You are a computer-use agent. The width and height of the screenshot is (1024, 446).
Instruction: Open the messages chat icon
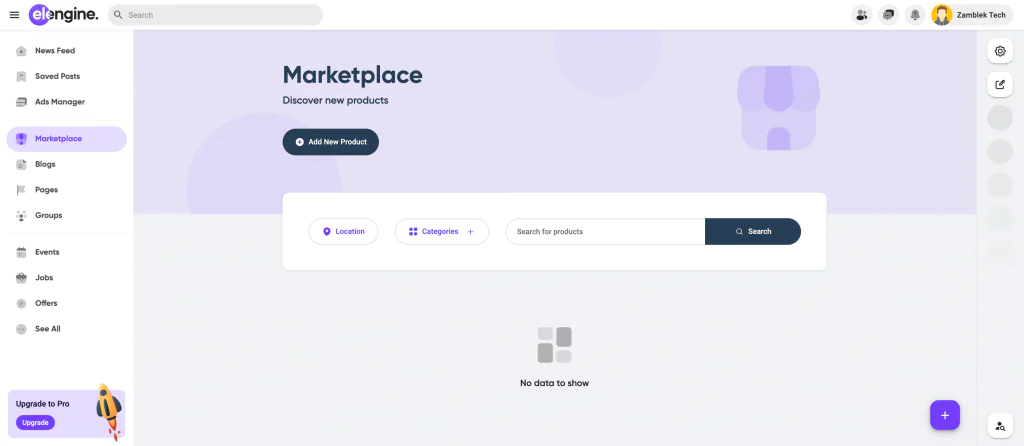tap(888, 15)
